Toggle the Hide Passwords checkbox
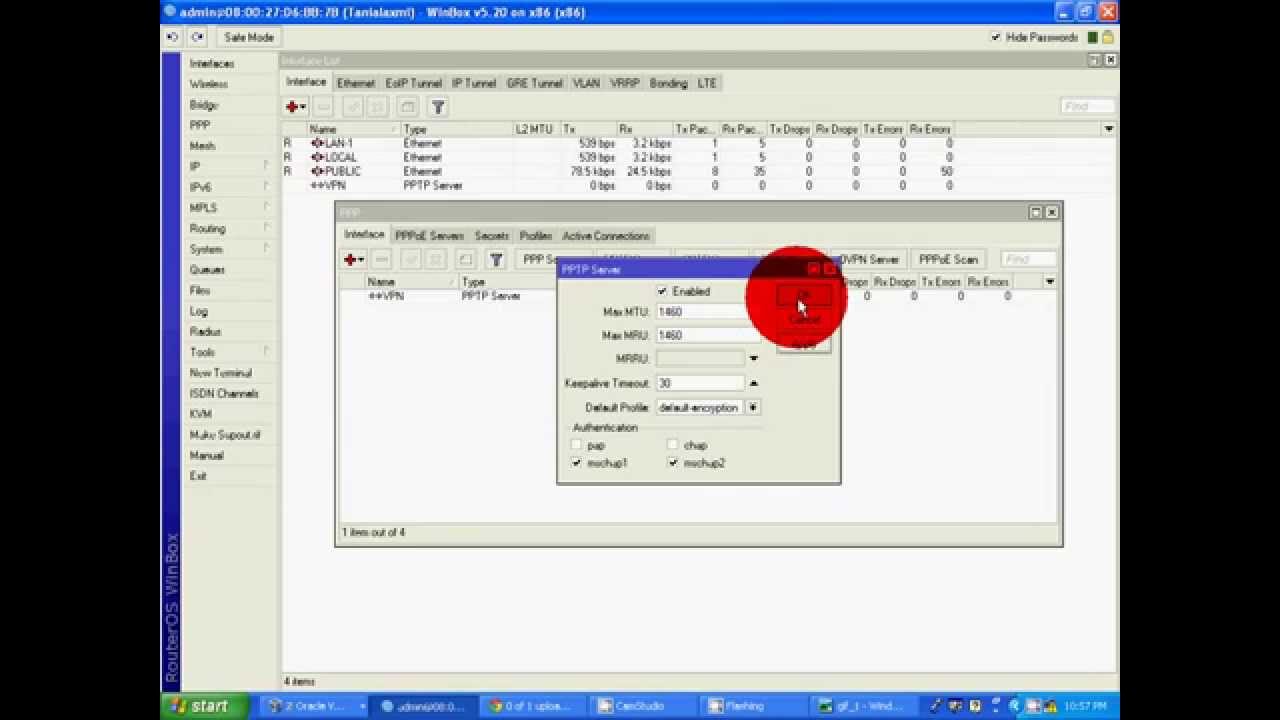Screen dimensions: 1280x720 (996, 37)
